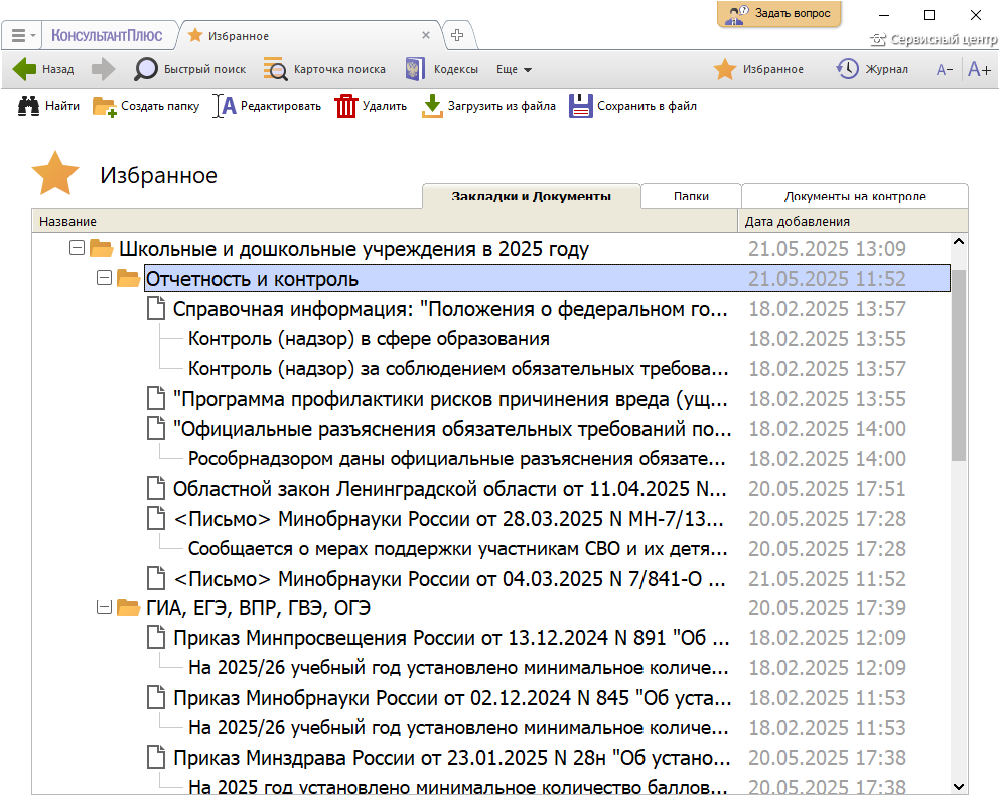Expand the Еще dropdown menu
1000x800 pixels.
coord(514,69)
